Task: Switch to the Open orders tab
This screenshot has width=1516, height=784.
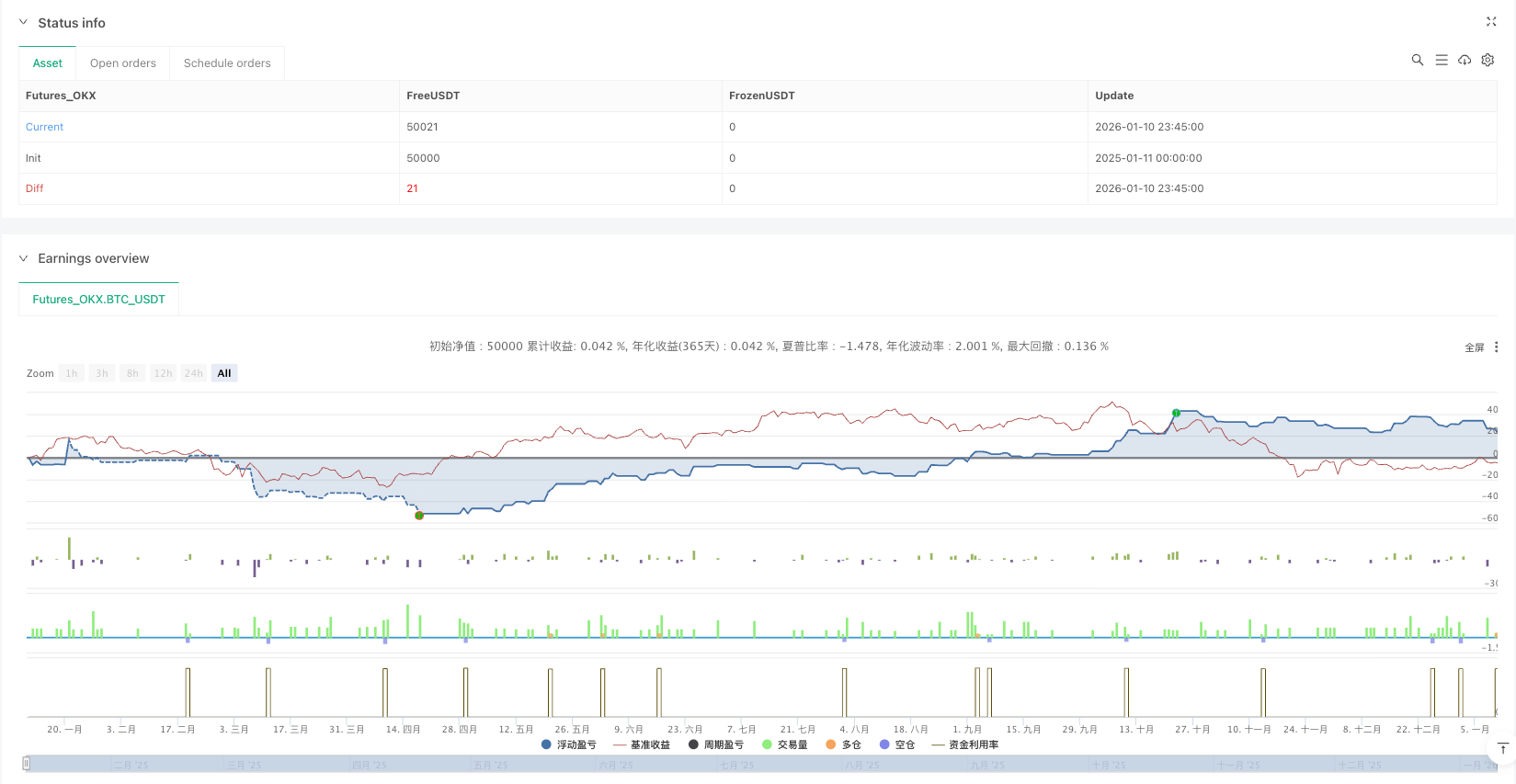Action: click(123, 63)
